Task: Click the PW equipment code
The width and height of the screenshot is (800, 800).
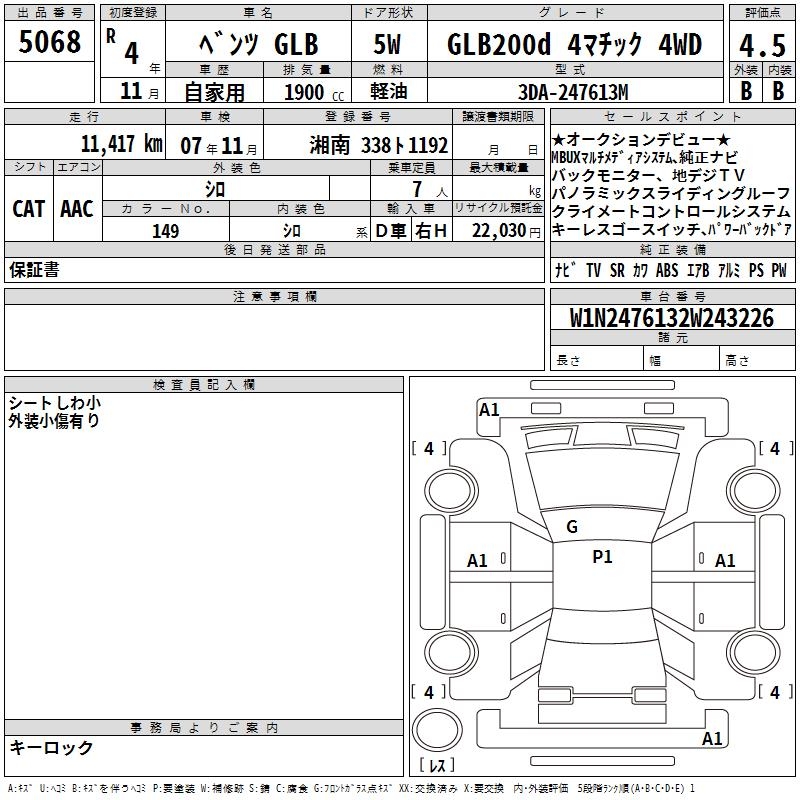Action: tap(778, 270)
